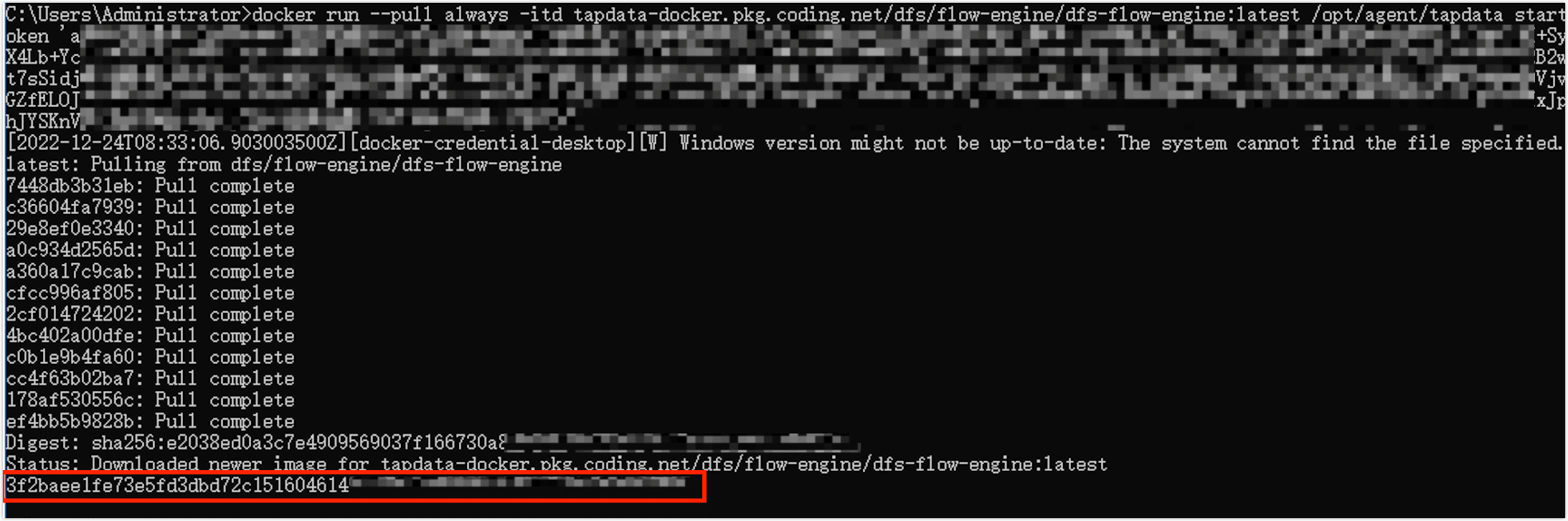Select layer 29e8ef0e3340 pull complete line

(x=151, y=229)
